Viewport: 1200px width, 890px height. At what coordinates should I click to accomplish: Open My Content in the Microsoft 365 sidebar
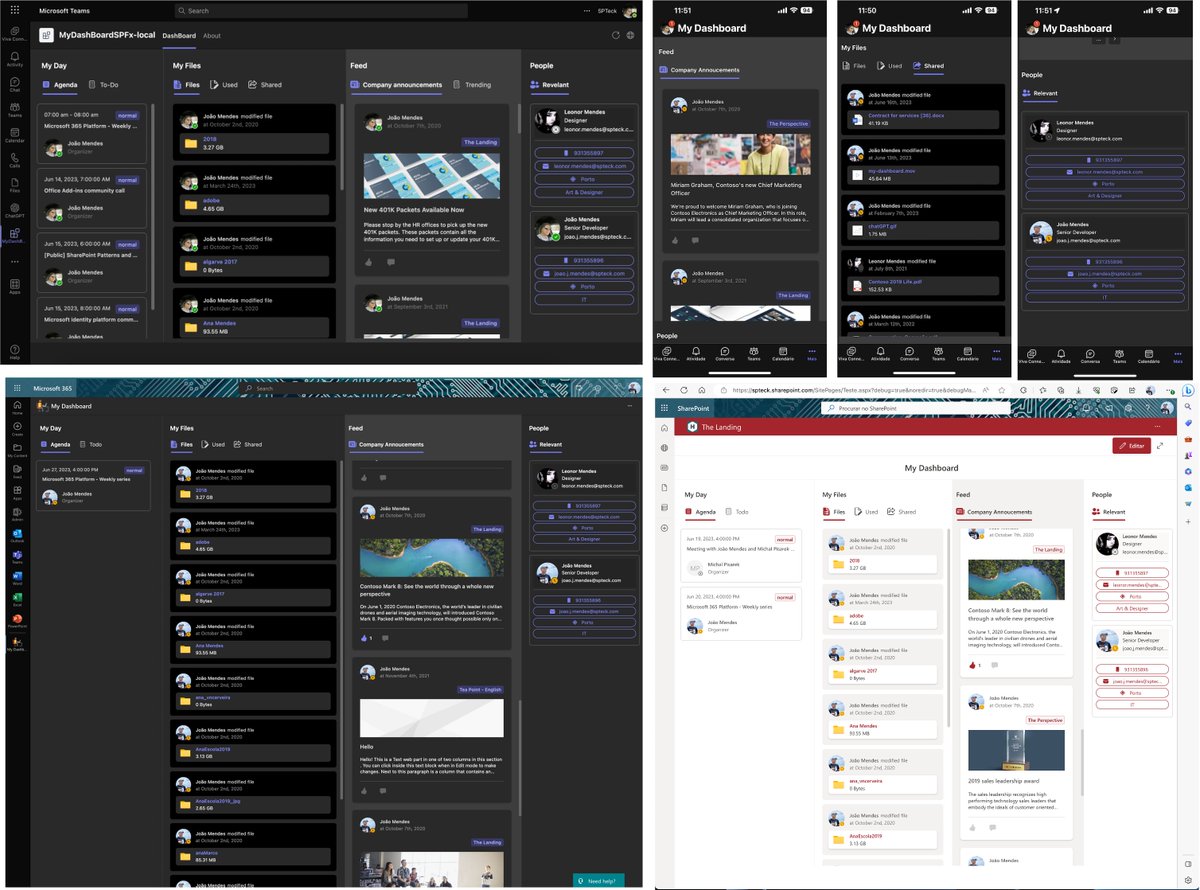[x=17, y=451]
